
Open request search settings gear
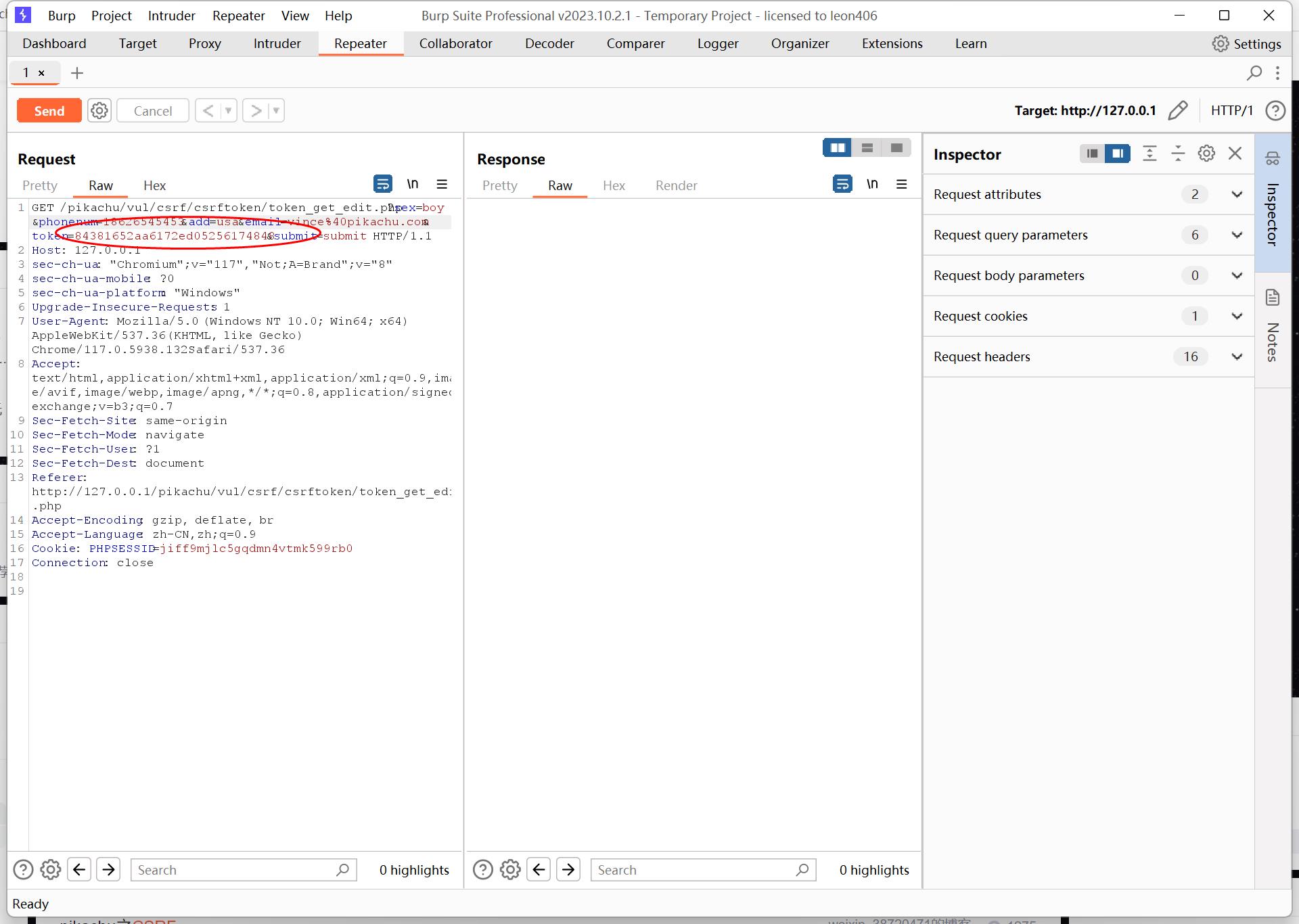[51, 870]
